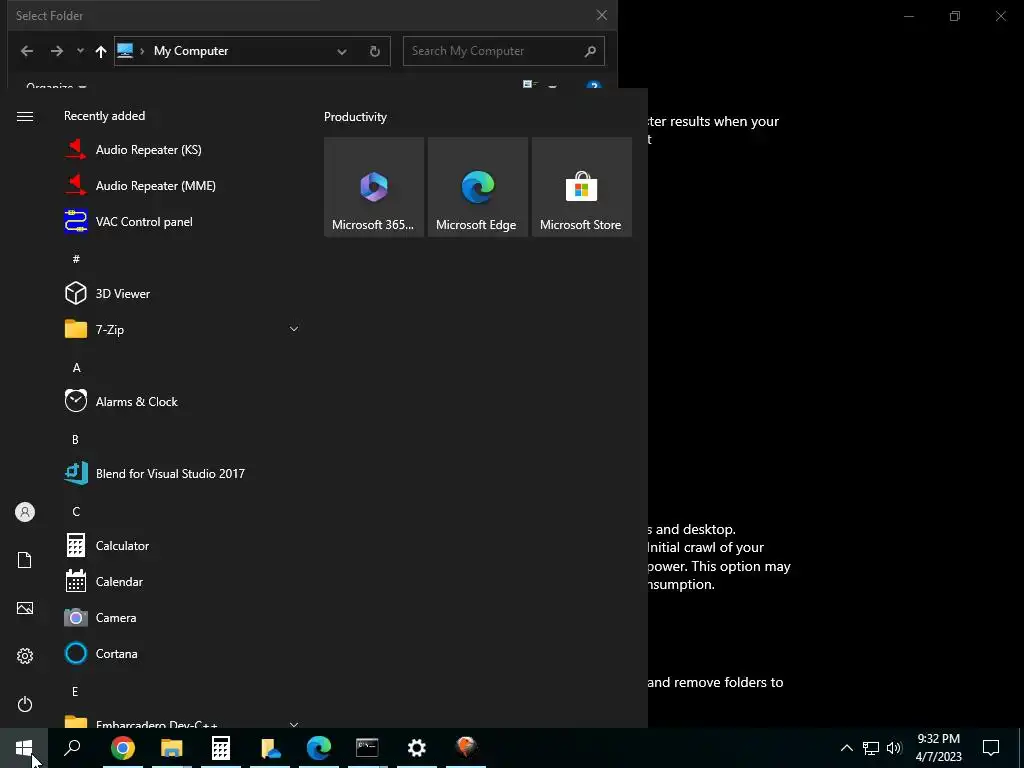Open Microsoft Edge from taskbar
1024x768 pixels.
[319, 748]
